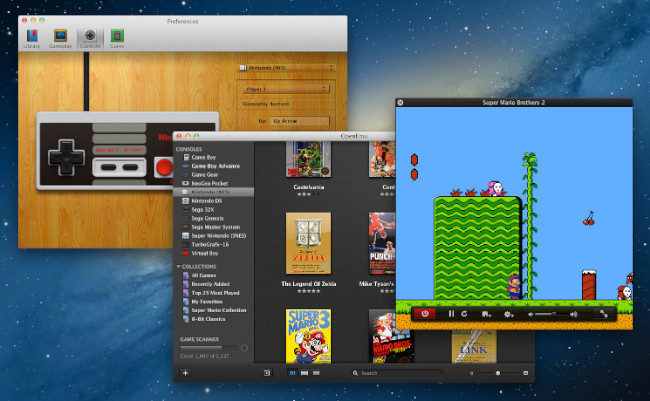Click the Up Arrow key binding field
Image resolution: width=650 pixels, height=401 pixels.
click(x=300, y=121)
